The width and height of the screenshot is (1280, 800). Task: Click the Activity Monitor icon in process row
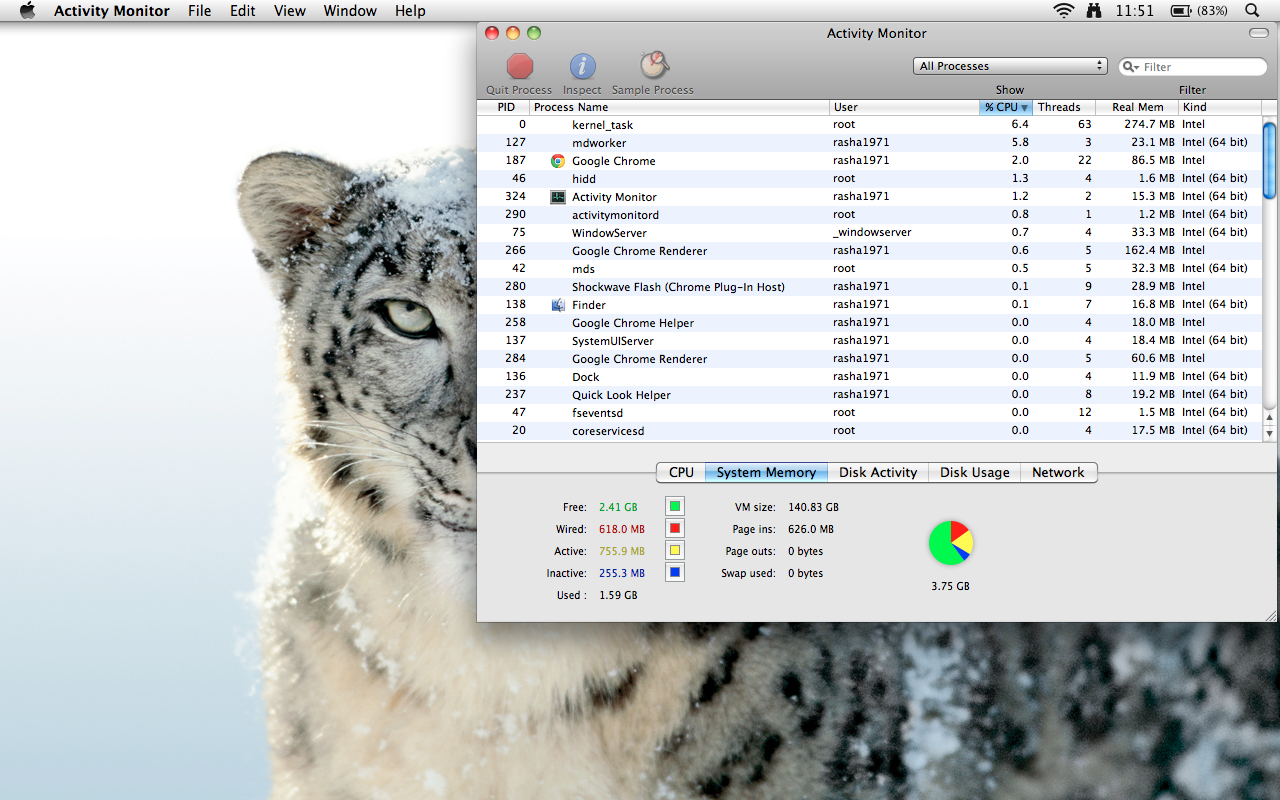point(558,197)
